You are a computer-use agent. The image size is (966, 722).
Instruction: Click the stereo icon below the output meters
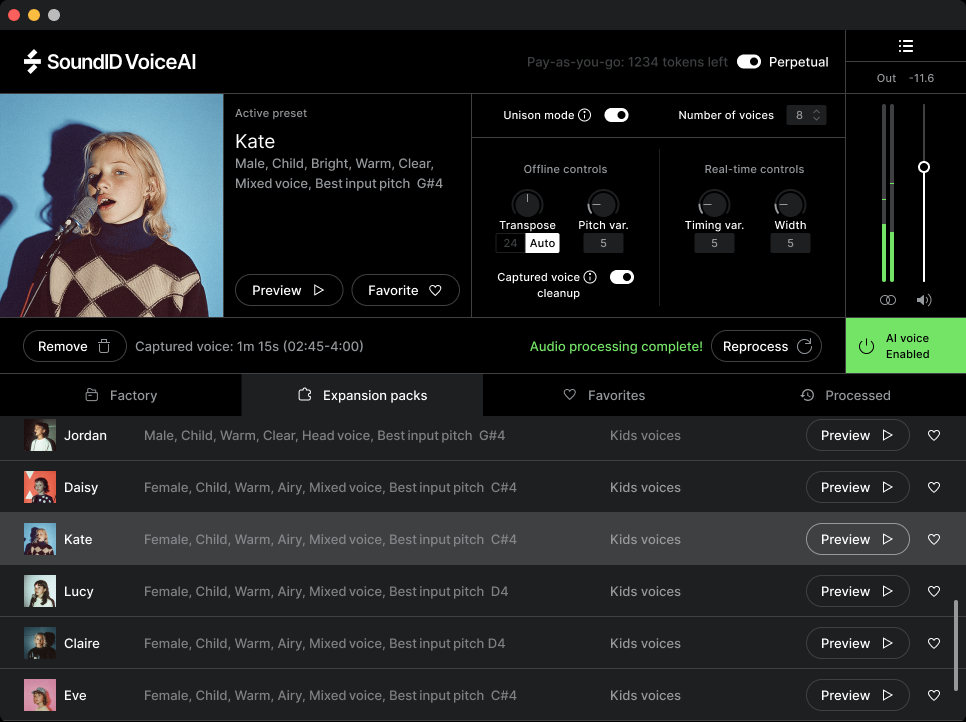point(887,299)
